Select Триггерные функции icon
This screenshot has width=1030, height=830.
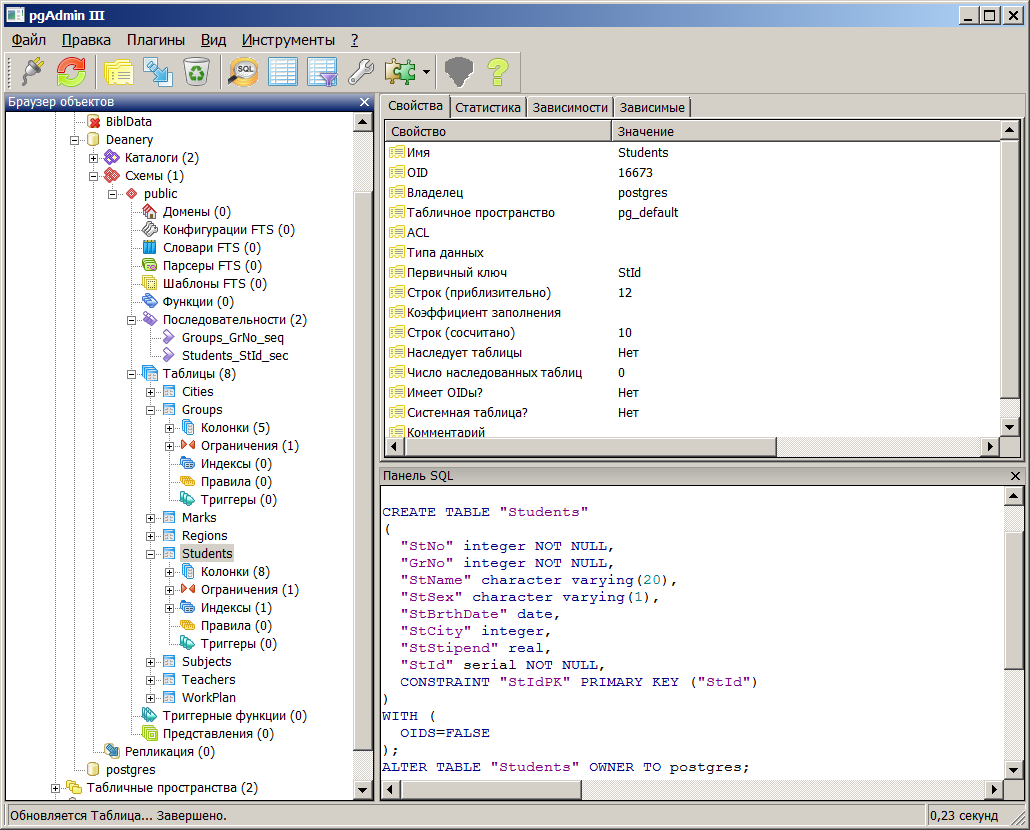coord(150,715)
